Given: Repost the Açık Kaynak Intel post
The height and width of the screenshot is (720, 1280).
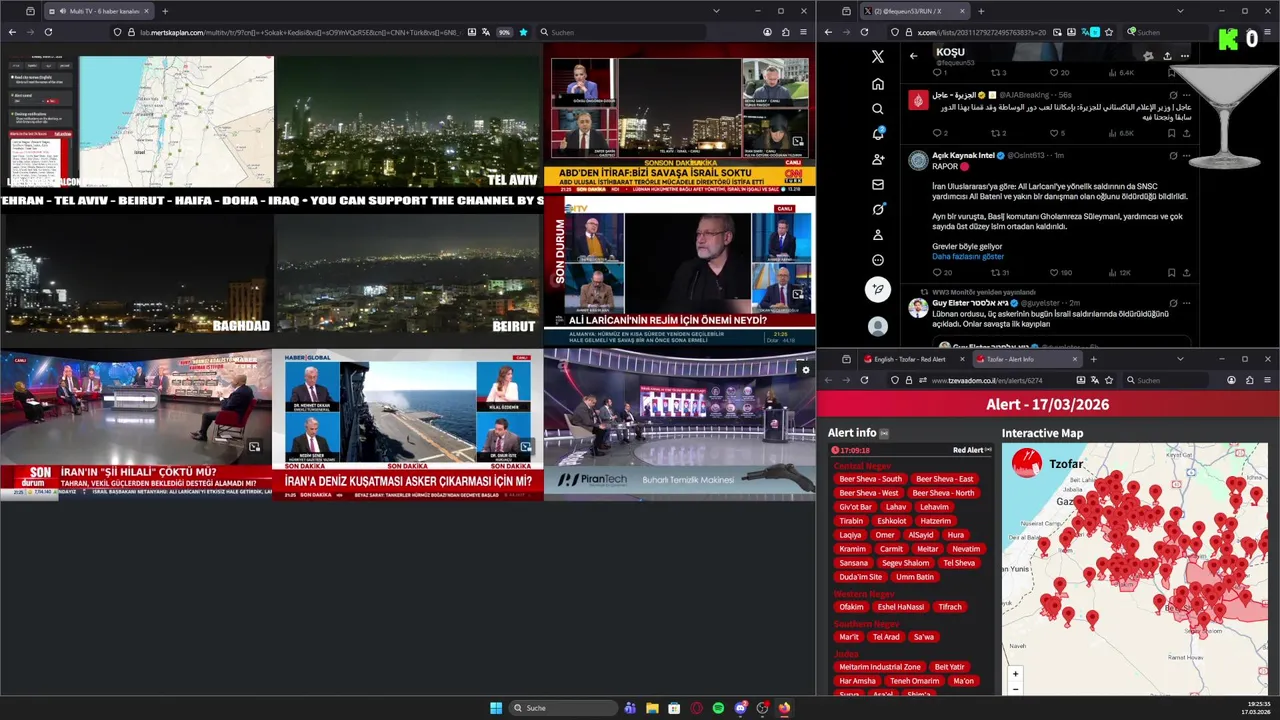Looking at the screenshot, I should click(x=995, y=272).
